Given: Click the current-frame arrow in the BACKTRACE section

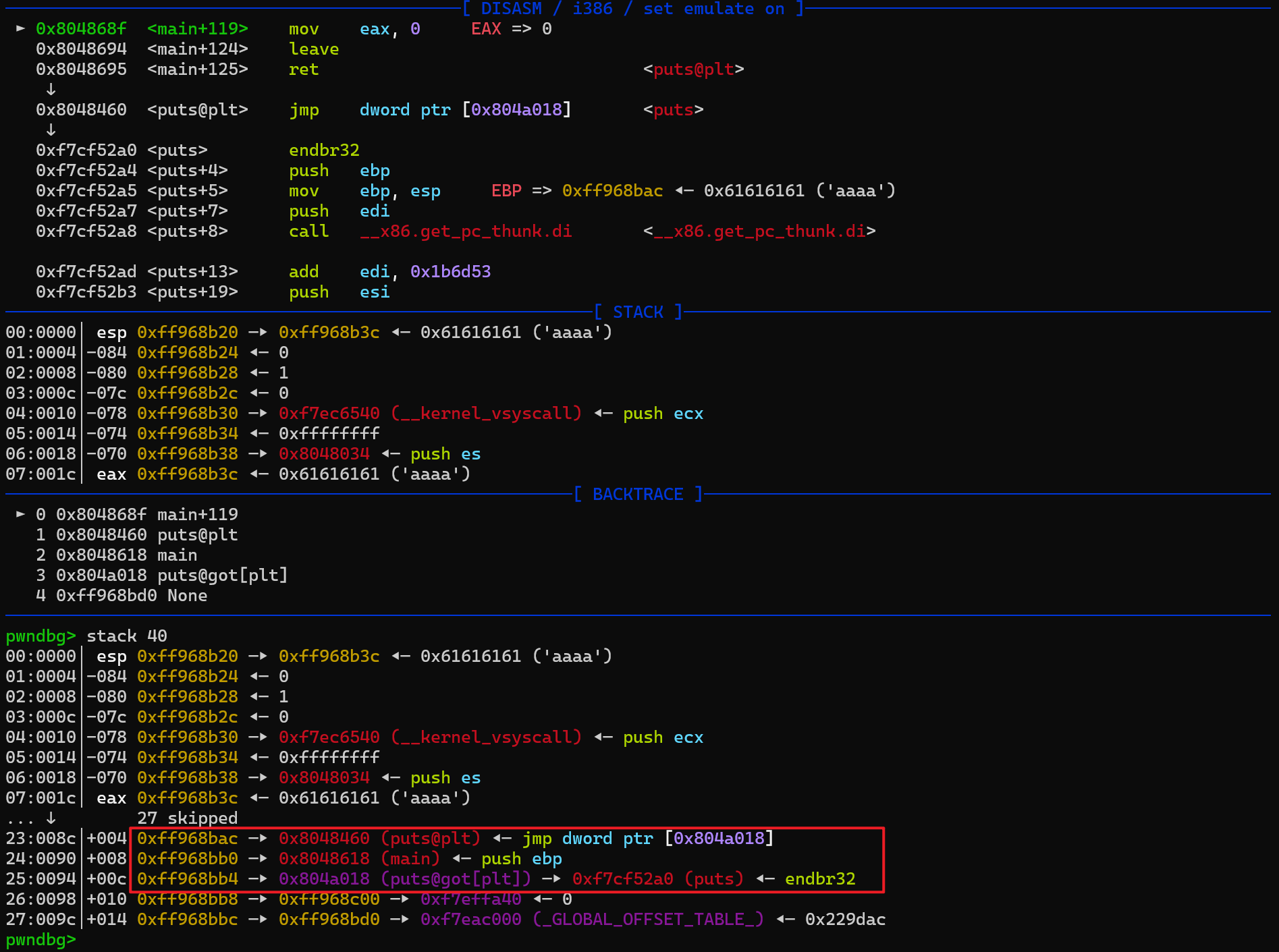Looking at the screenshot, I should click(x=20, y=514).
